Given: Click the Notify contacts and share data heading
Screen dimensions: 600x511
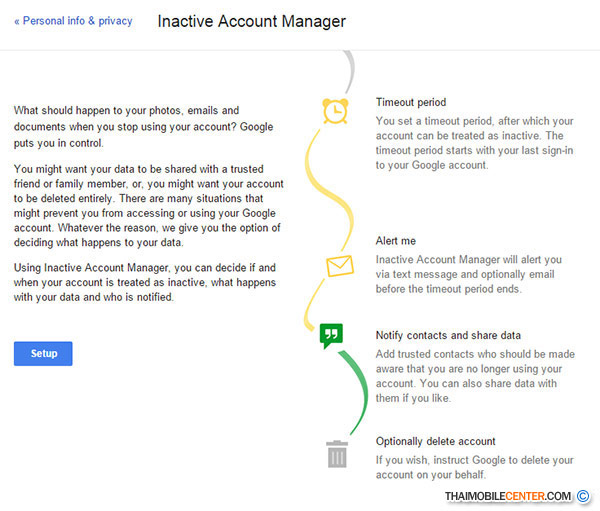Looking at the screenshot, I should 448,335.
